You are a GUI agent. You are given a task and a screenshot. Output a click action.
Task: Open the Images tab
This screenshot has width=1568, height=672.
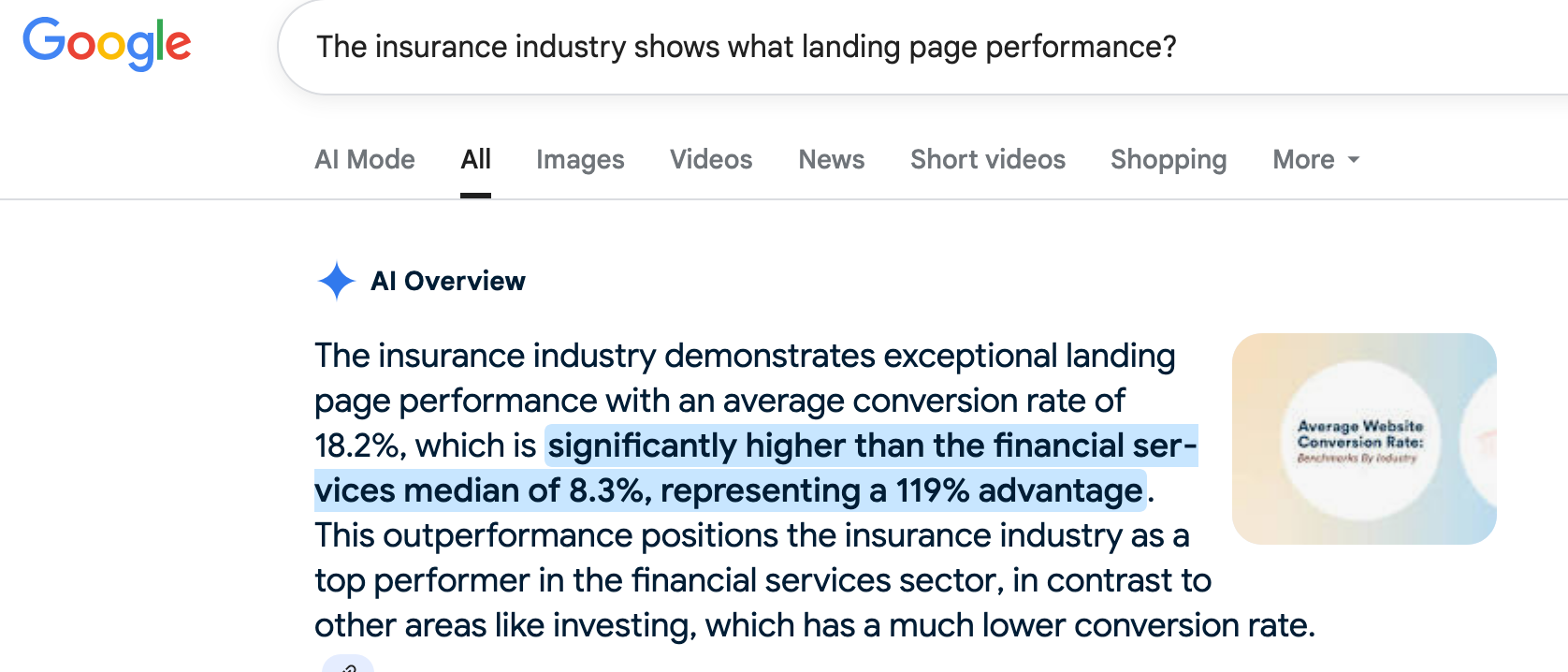[x=580, y=159]
